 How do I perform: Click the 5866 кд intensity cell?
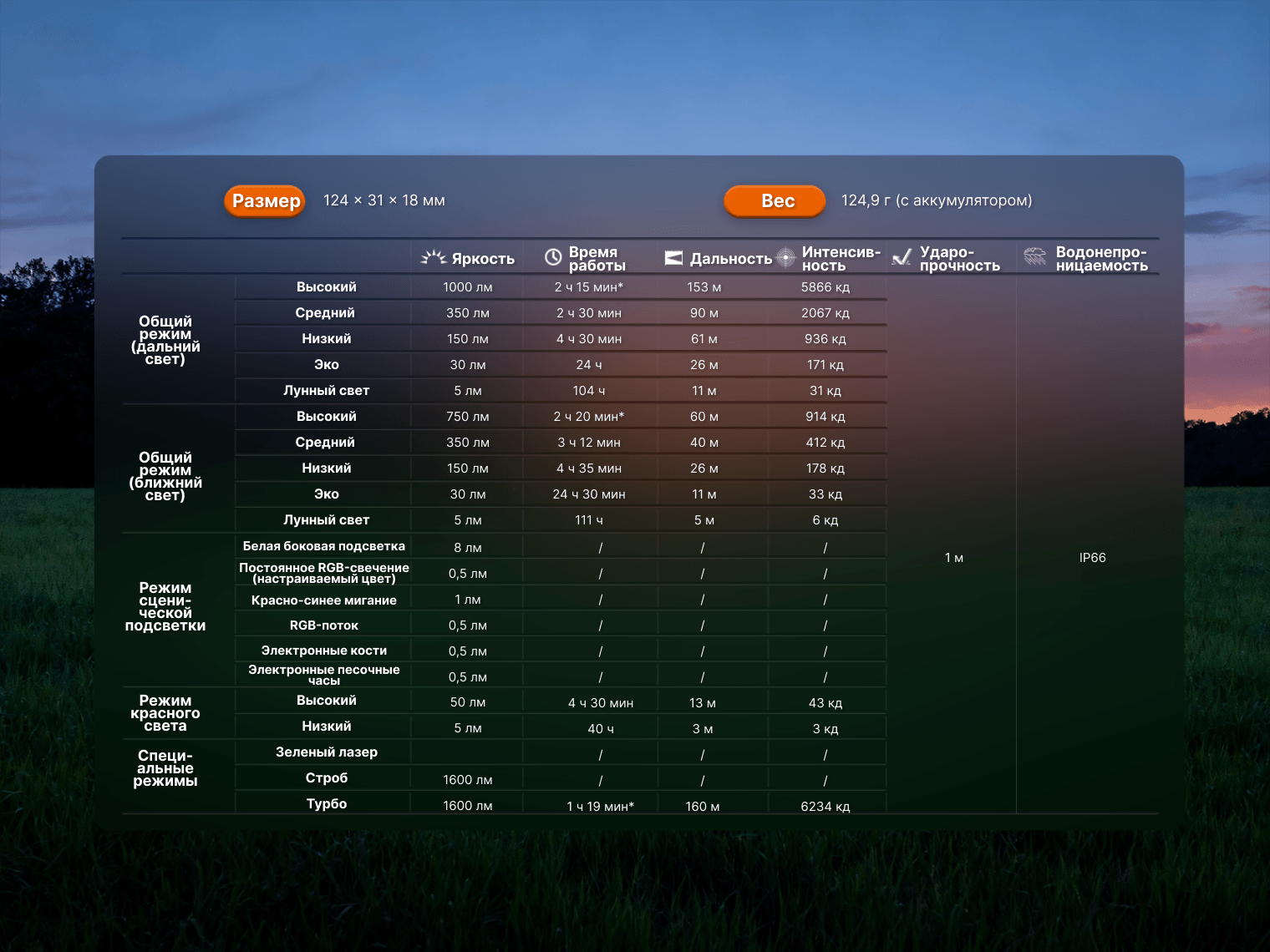pyautogui.click(x=825, y=287)
